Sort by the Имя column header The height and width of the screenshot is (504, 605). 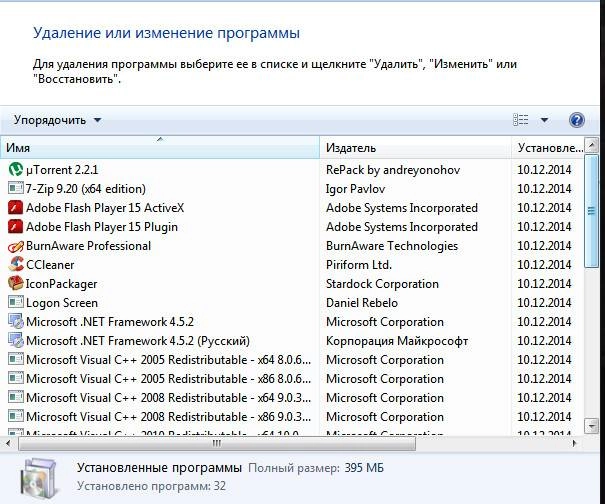point(160,147)
